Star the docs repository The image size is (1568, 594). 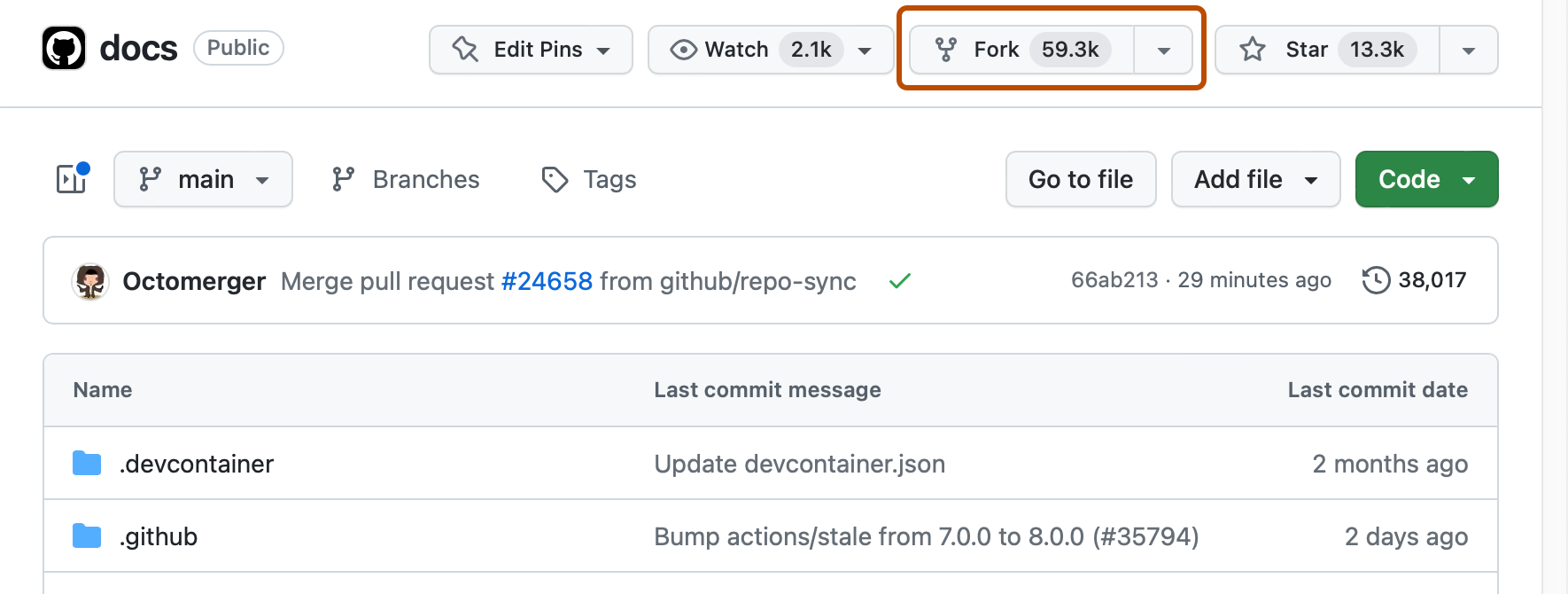1327,50
